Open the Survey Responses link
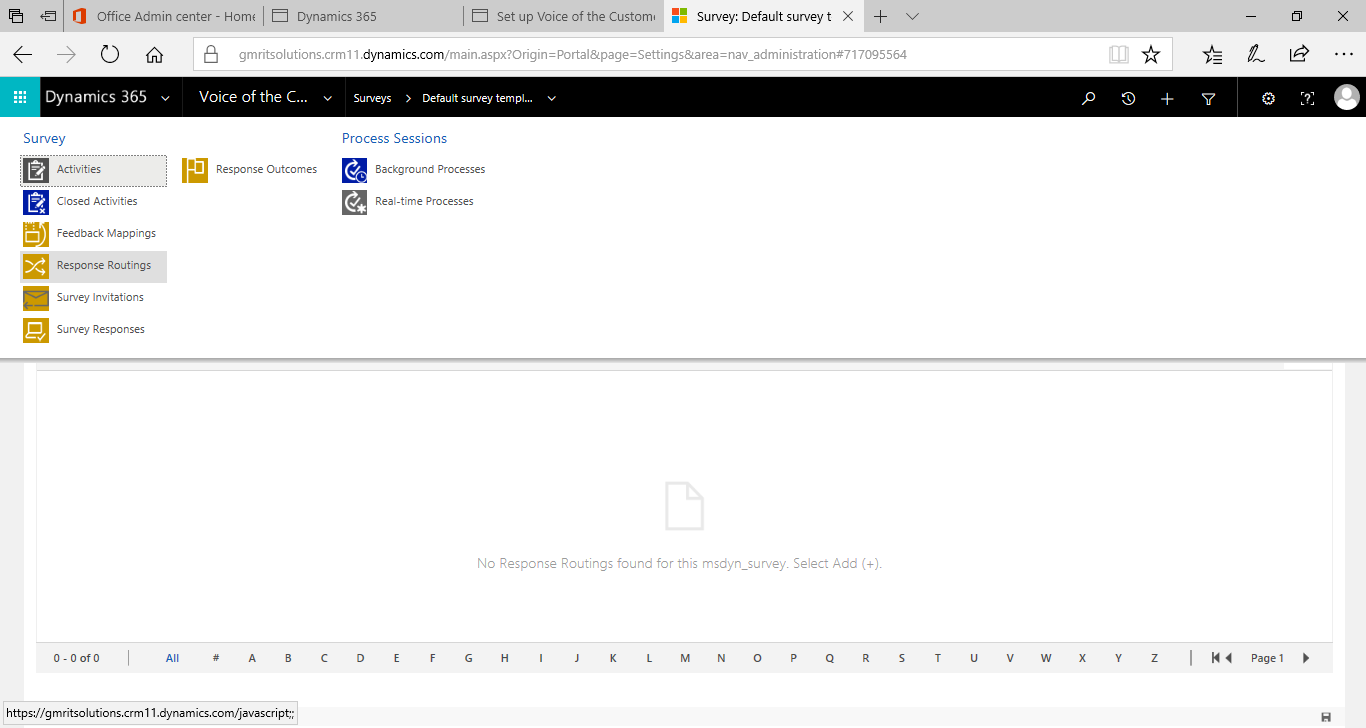Image resolution: width=1366 pixels, height=728 pixels. tap(101, 330)
